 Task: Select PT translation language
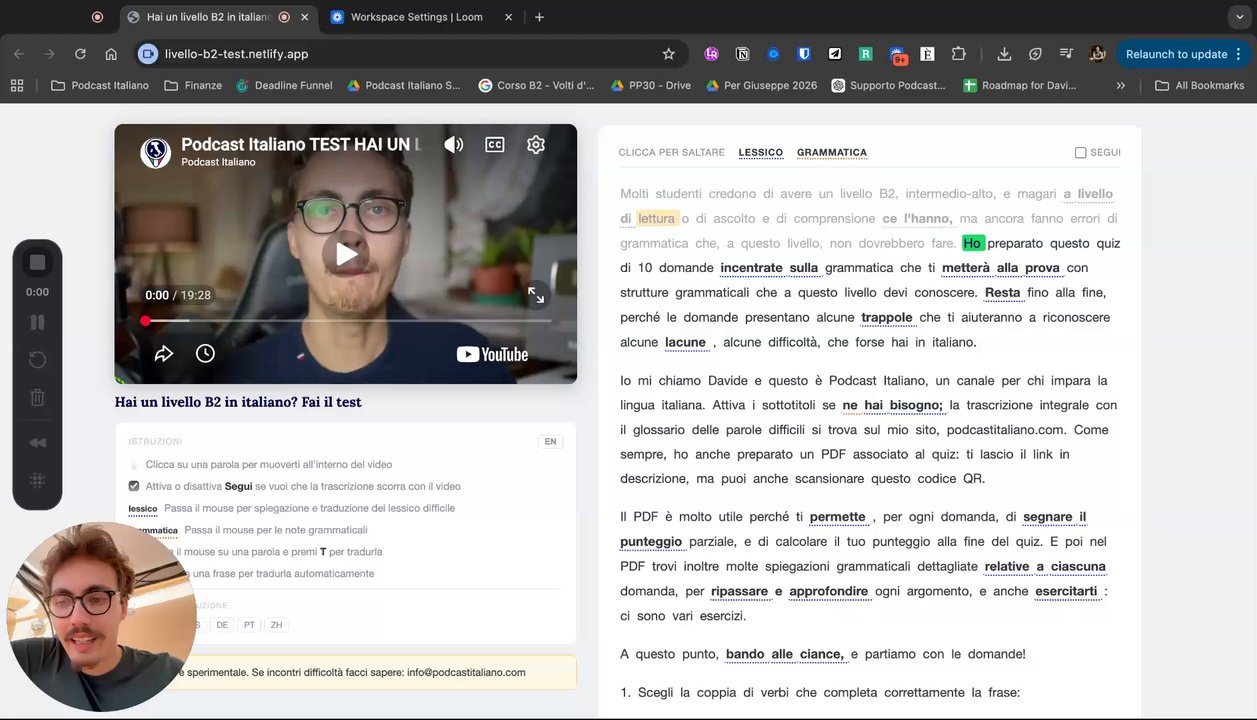tap(249, 625)
